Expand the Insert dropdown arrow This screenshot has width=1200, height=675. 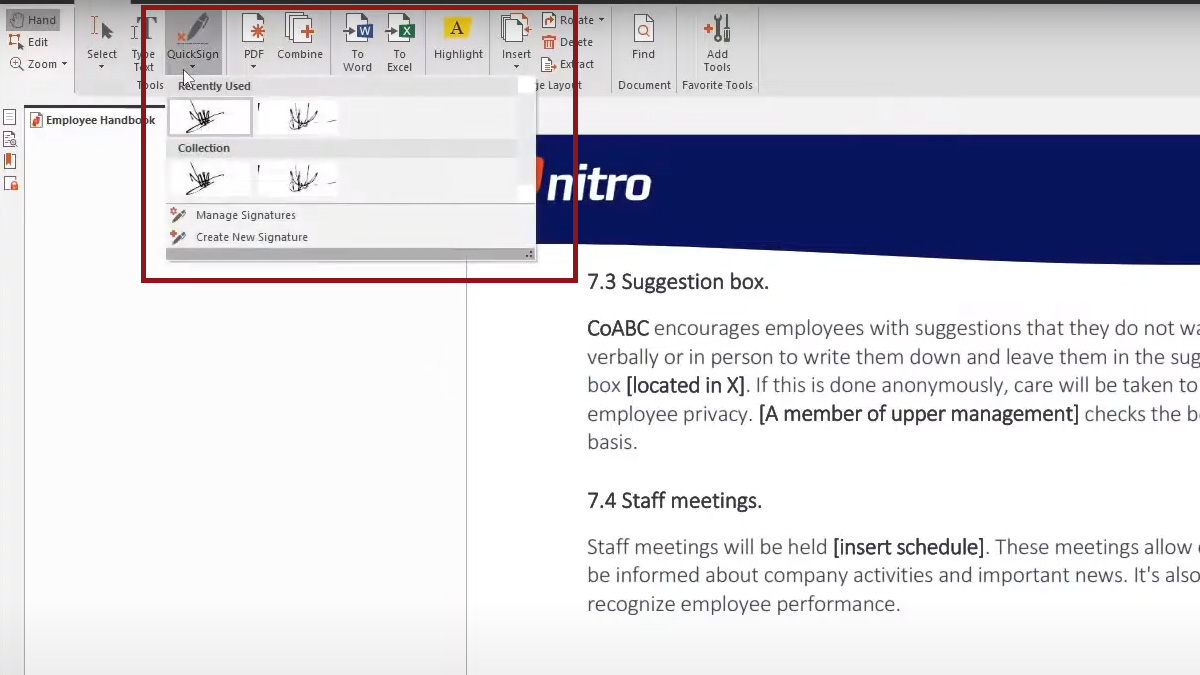(x=516, y=67)
